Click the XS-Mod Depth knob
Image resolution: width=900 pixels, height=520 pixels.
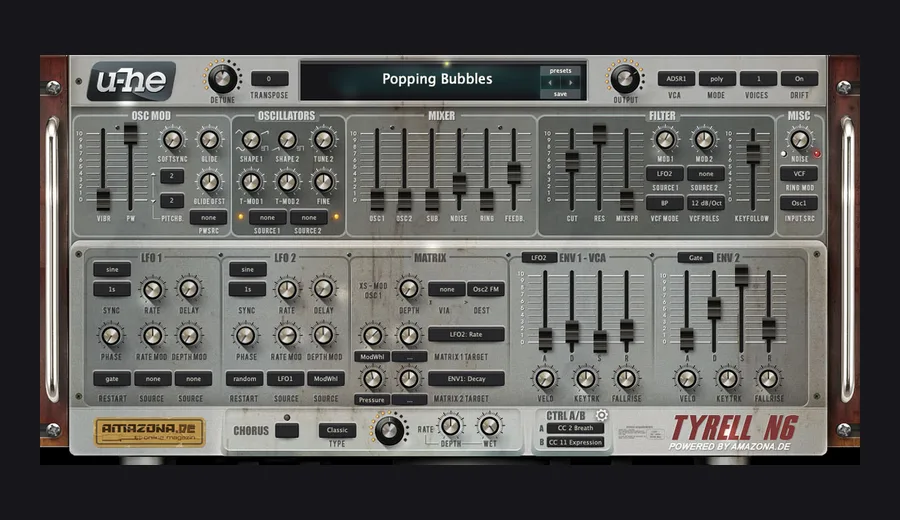pos(409,289)
